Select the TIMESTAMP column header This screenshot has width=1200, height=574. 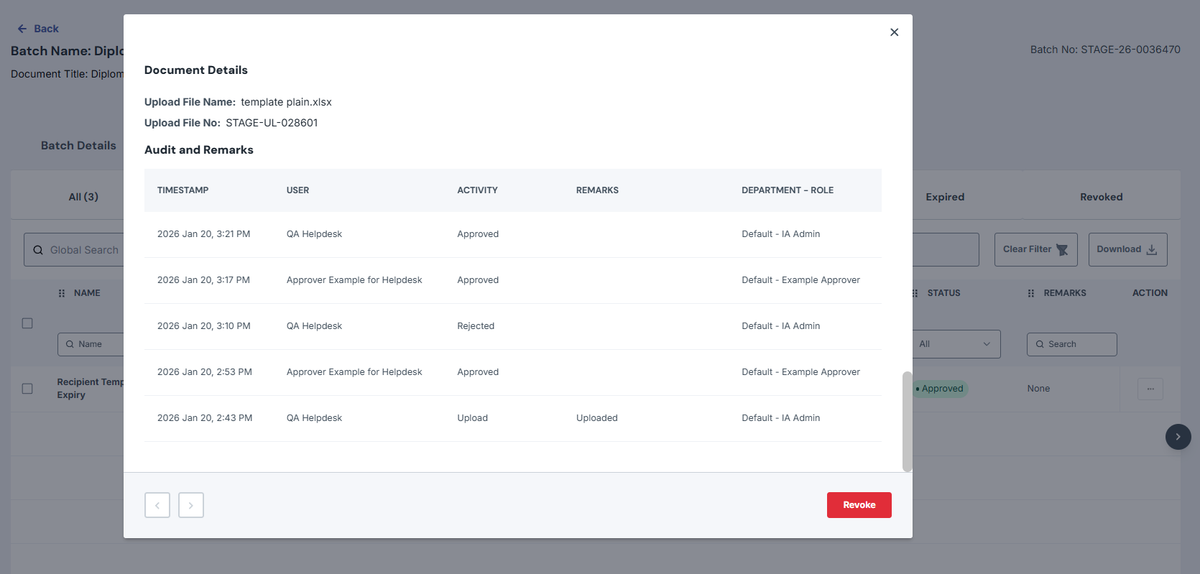(182, 190)
